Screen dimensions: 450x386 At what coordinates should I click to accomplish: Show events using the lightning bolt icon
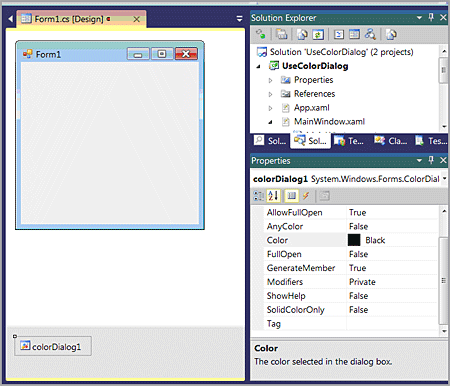pyautogui.click(x=306, y=196)
